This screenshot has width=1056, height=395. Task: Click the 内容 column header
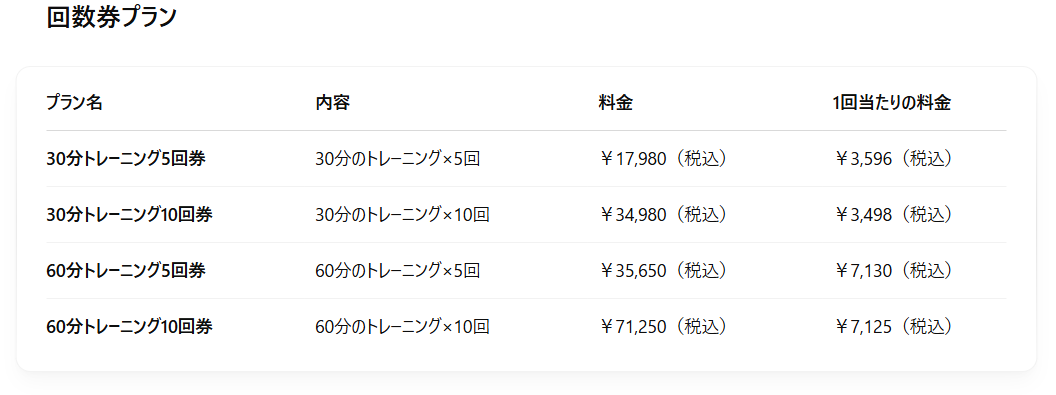[x=333, y=103]
